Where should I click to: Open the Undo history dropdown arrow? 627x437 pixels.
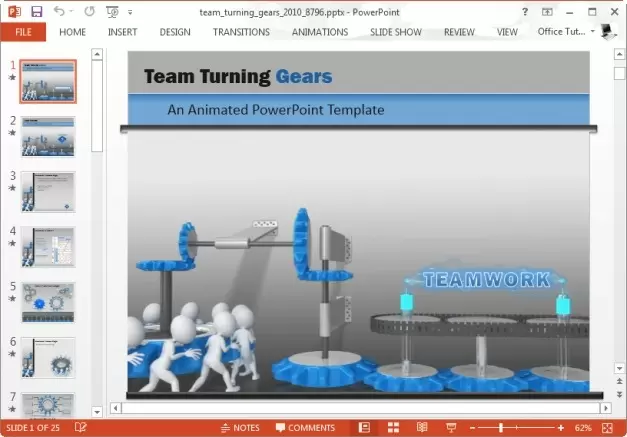71,12
